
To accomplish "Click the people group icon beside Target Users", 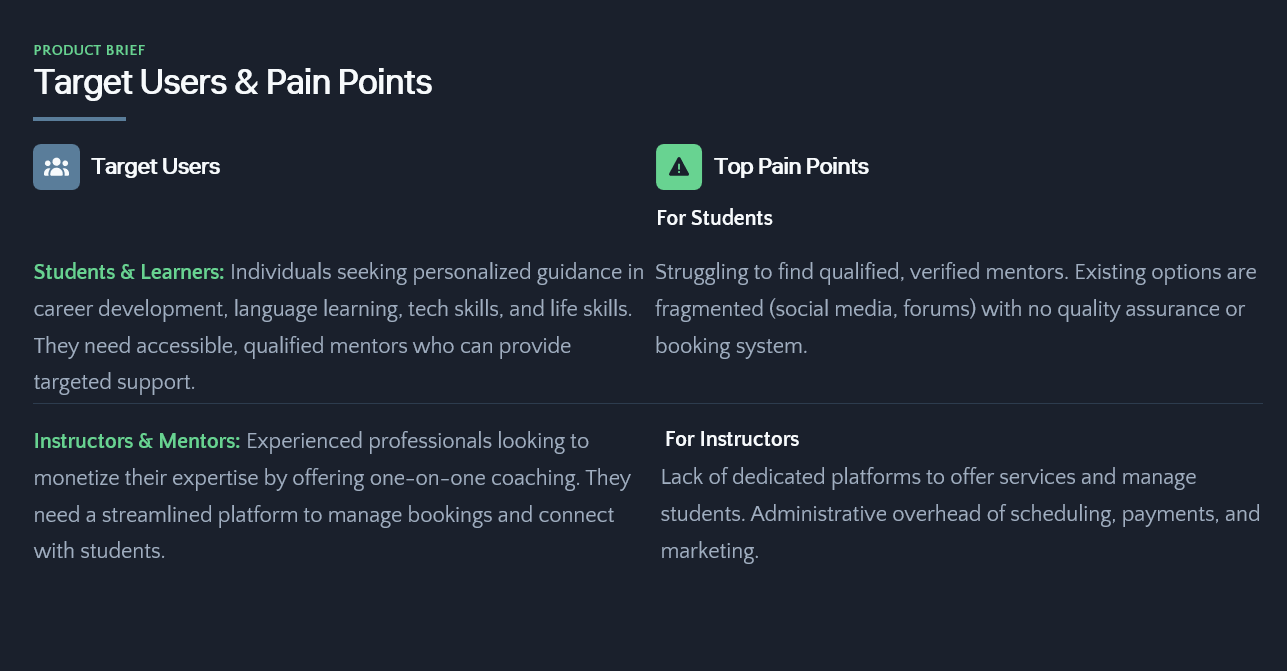I will click(56, 167).
